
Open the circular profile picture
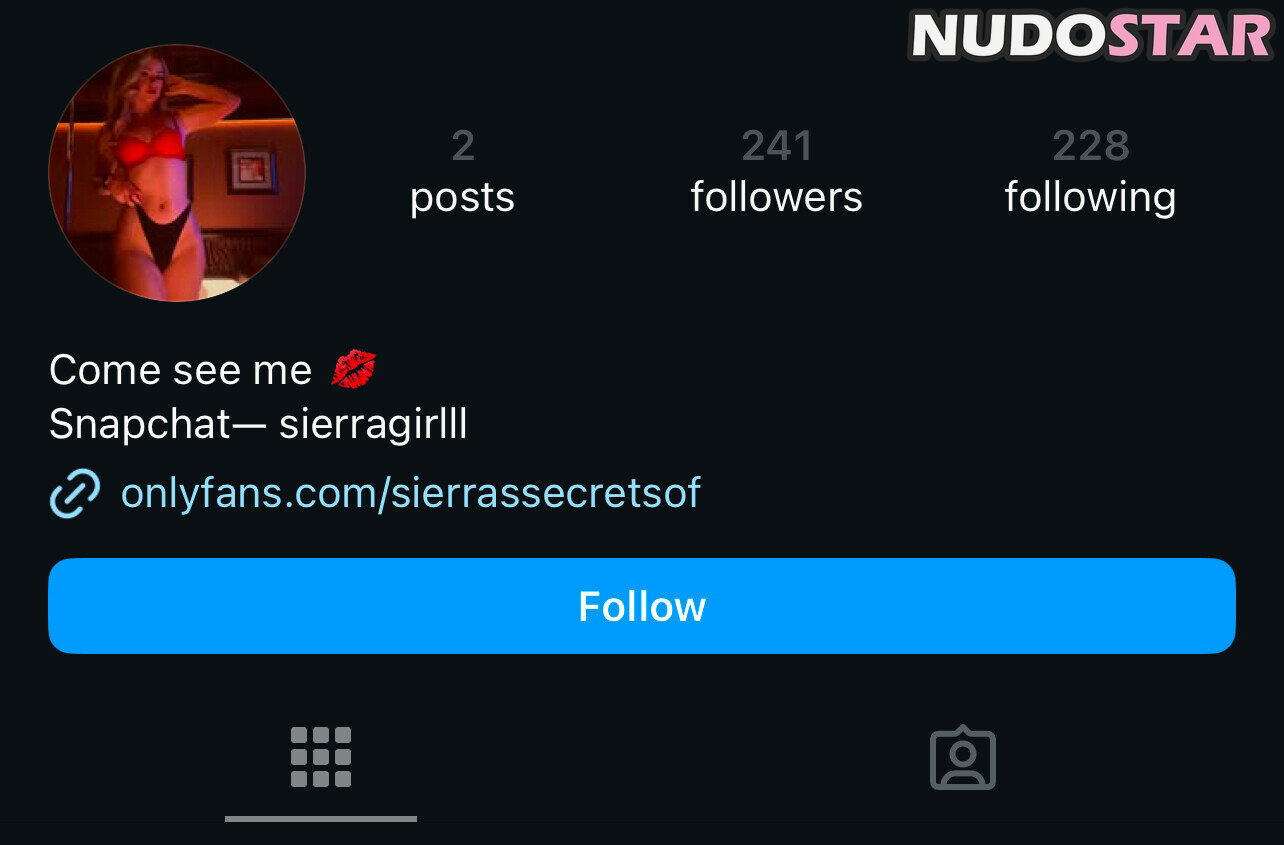pos(177,173)
